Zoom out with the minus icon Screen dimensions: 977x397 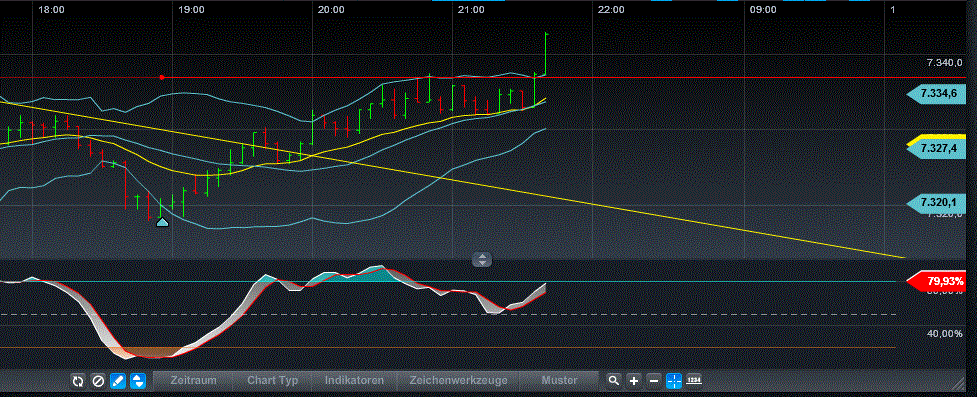[654, 380]
